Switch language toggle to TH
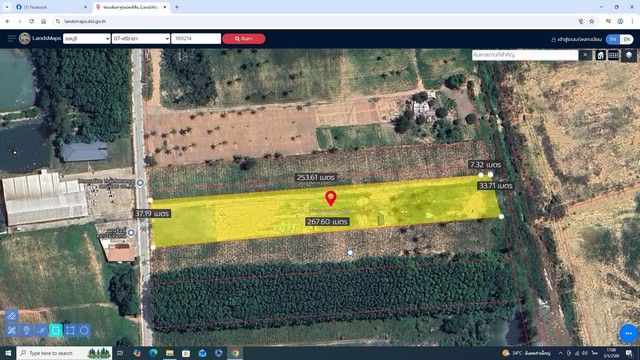The image size is (640, 360). [613, 39]
